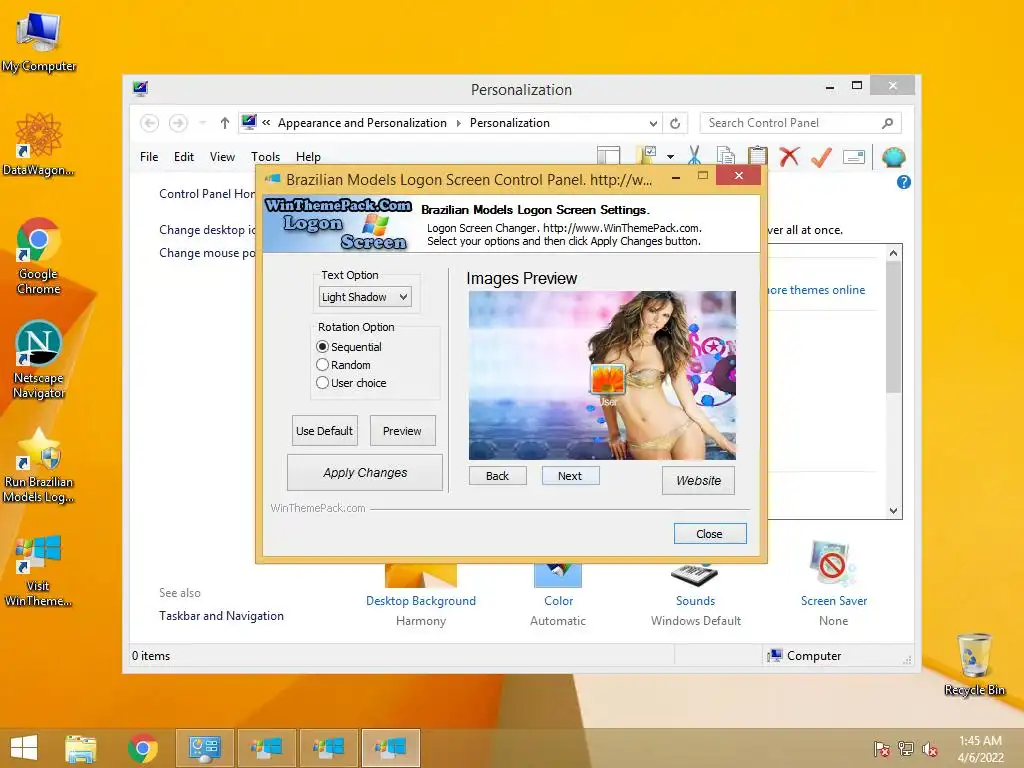Click the folder options checklist toolbar icon
Image resolution: width=1024 pixels, height=768 pixels.
tap(647, 155)
